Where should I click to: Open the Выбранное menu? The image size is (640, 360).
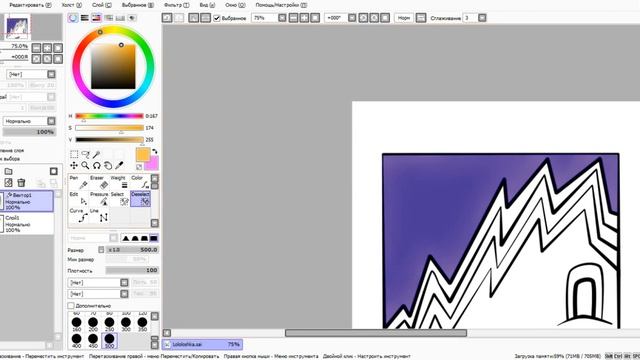click(x=138, y=5)
